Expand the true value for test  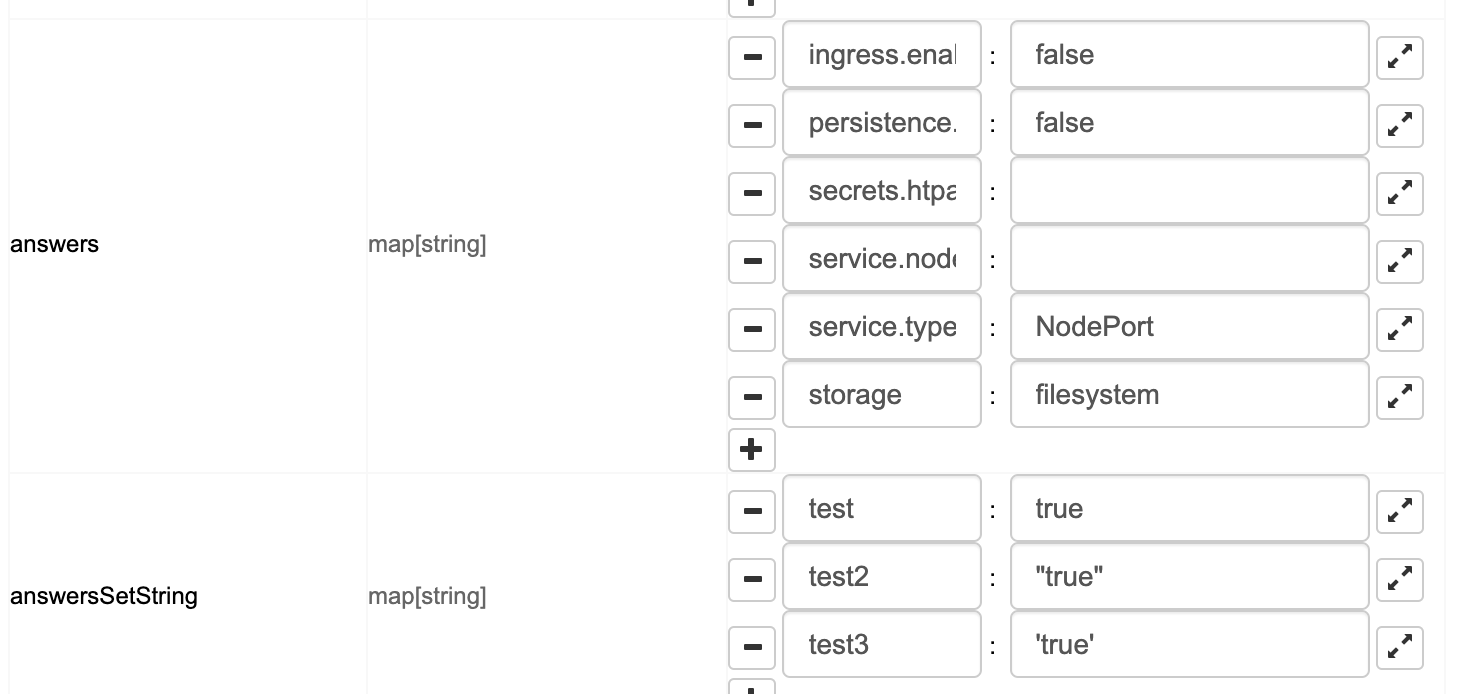(1399, 511)
